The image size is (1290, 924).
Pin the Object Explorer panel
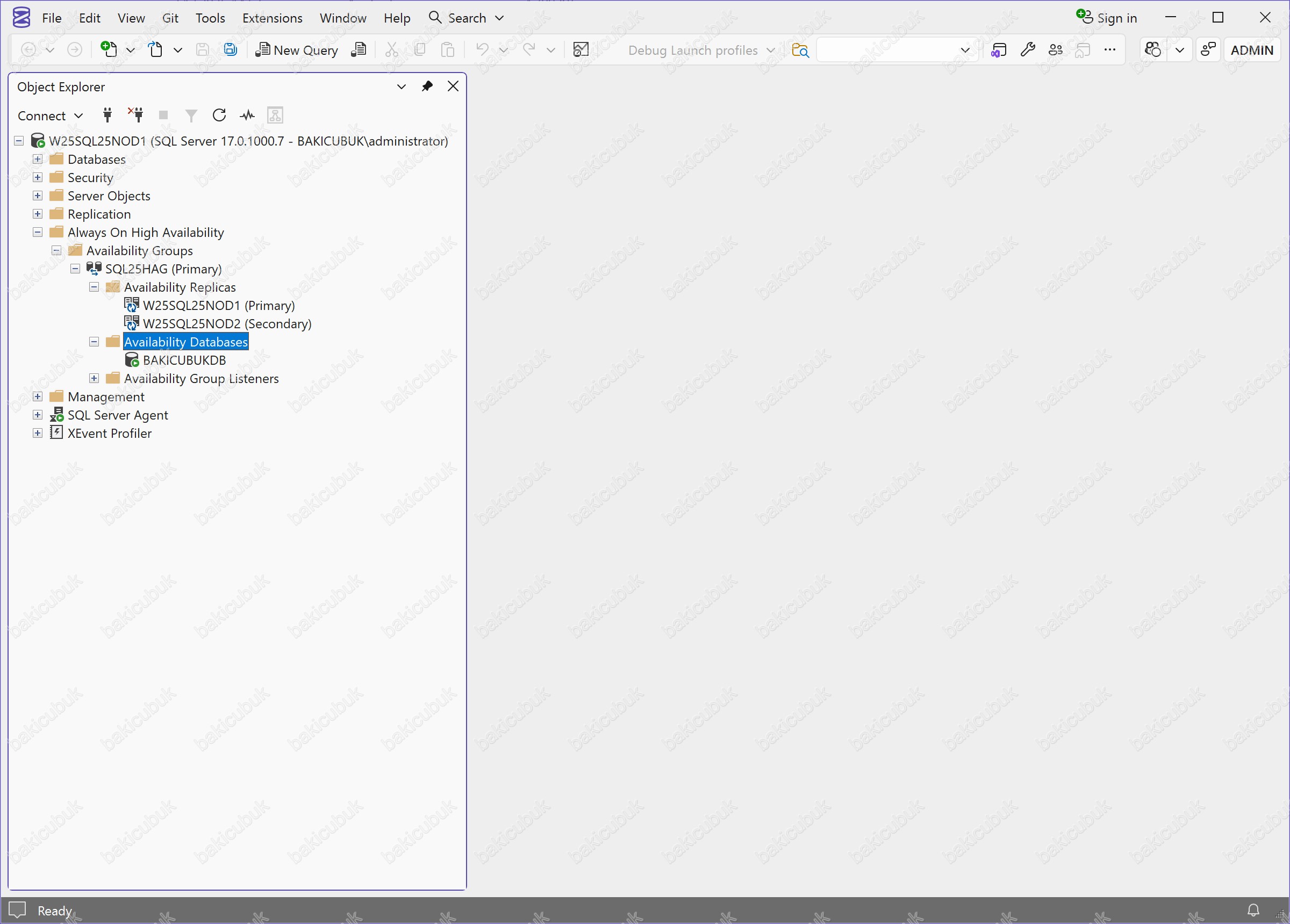pyautogui.click(x=427, y=86)
